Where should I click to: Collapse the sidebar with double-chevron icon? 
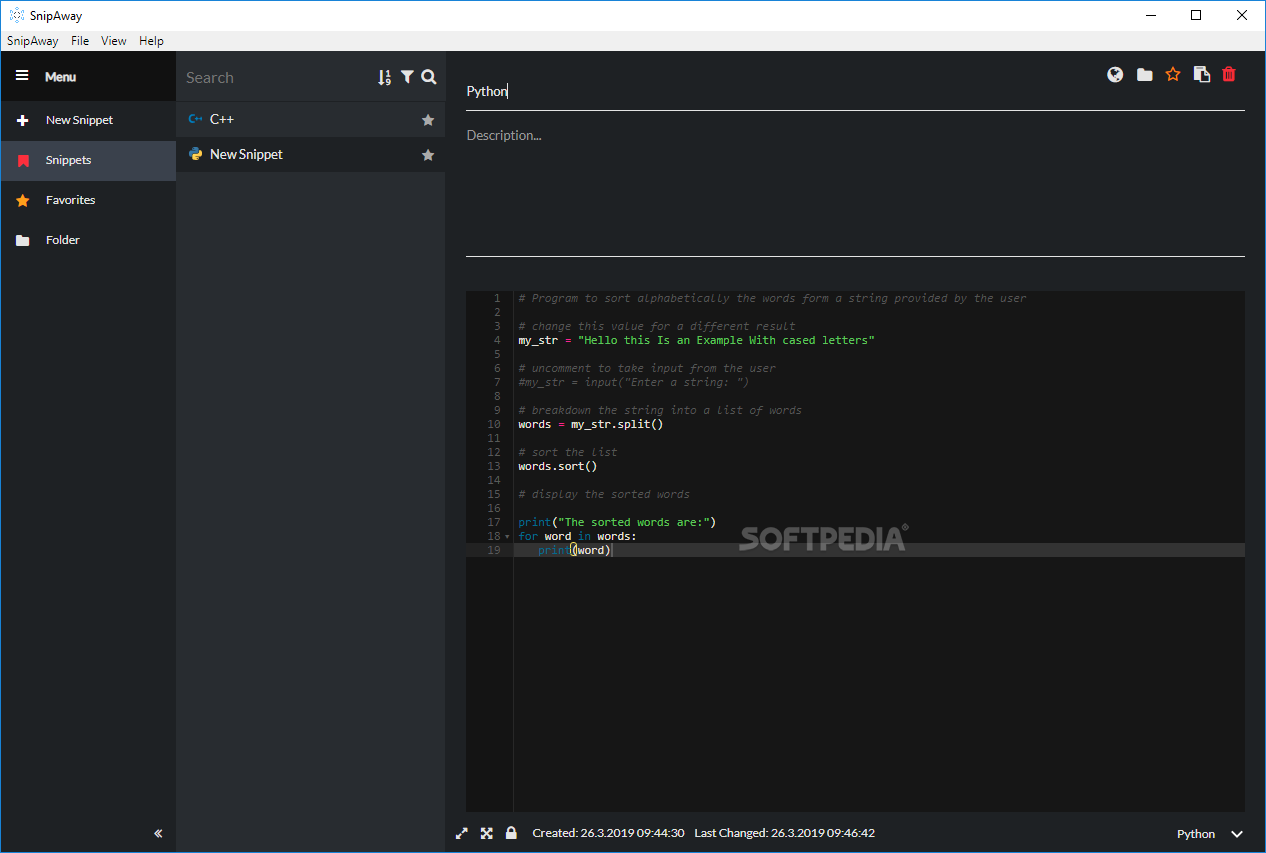[x=158, y=833]
